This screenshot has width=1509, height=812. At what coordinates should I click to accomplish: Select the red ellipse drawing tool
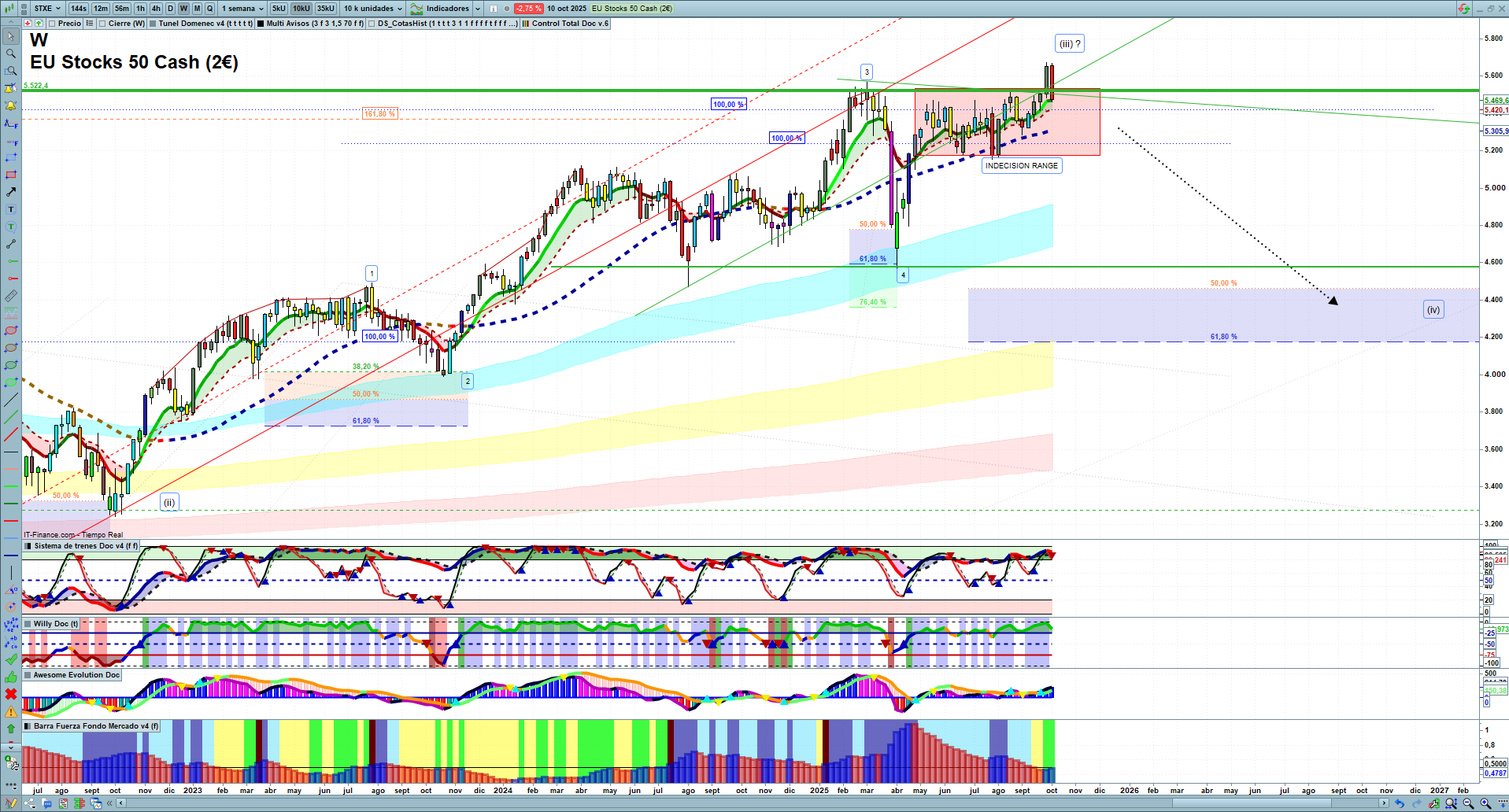(11, 330)
